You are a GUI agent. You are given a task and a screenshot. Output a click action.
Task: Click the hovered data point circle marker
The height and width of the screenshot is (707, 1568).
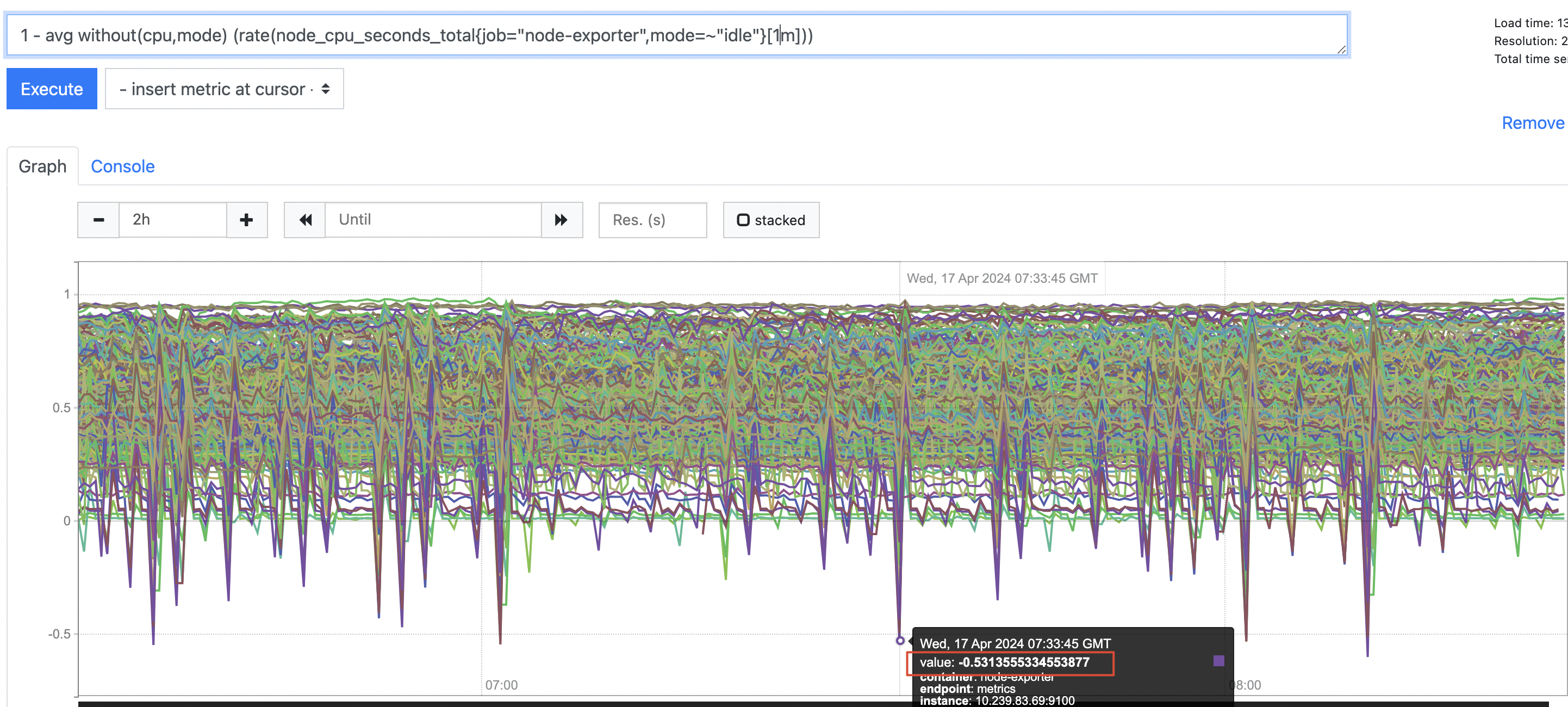click(900, 641)
